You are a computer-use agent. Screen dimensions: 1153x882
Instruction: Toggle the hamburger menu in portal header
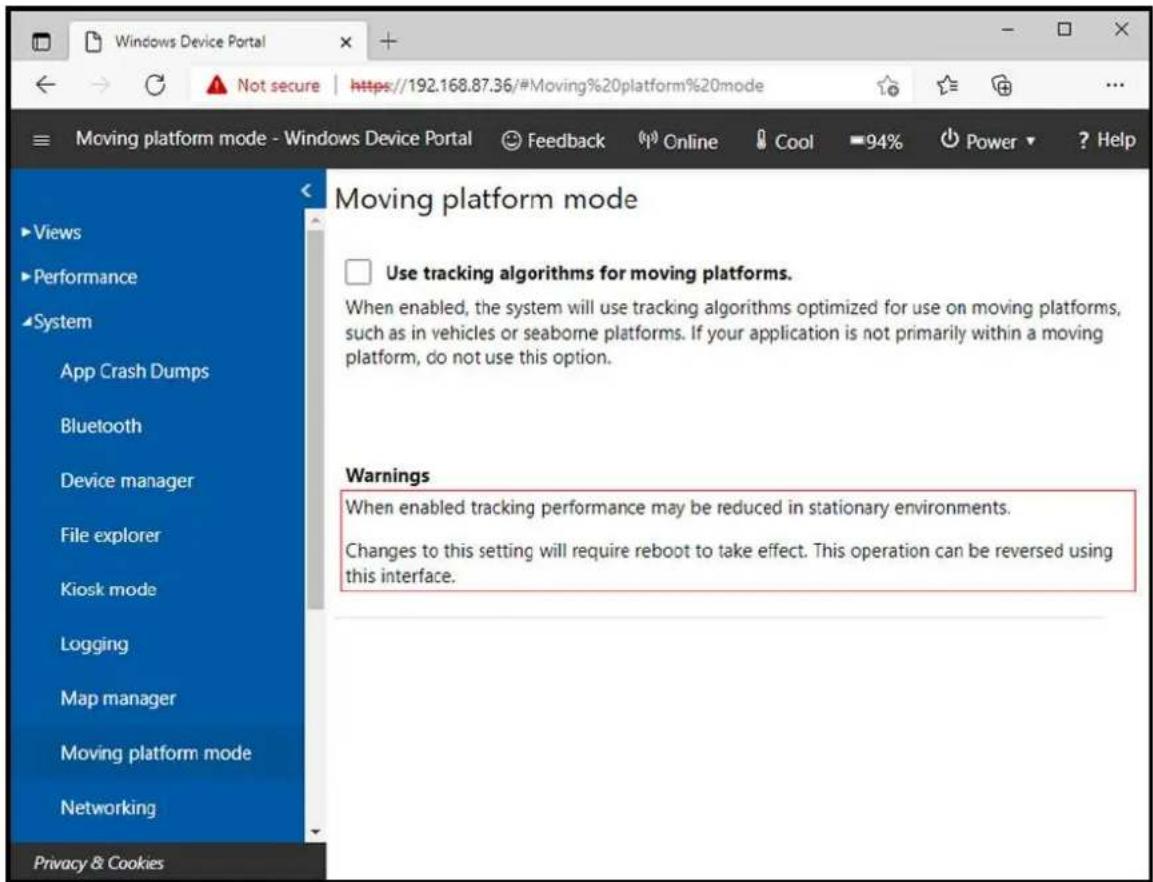[x=42, y=140]
